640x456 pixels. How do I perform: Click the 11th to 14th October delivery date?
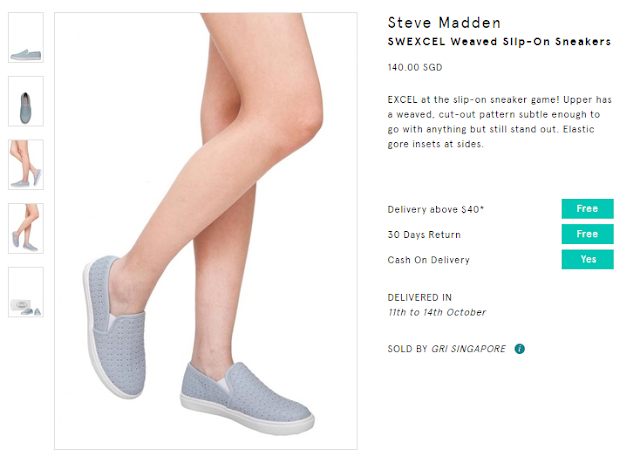(x=437, y=313)
